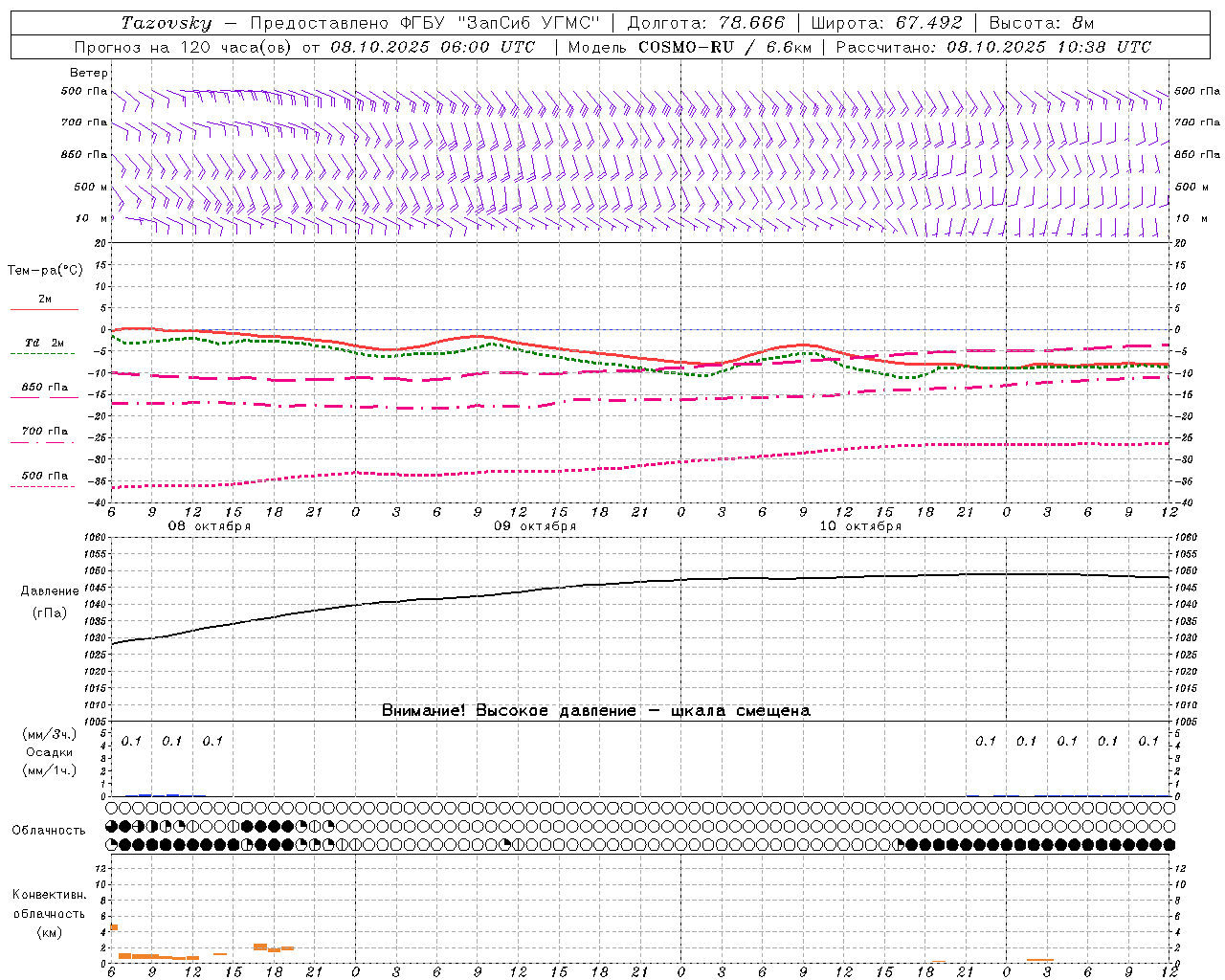Click the latitude value "67.492"
Image resolution: width=1225 pixels, height=980 pixels.
pos(928,23)
